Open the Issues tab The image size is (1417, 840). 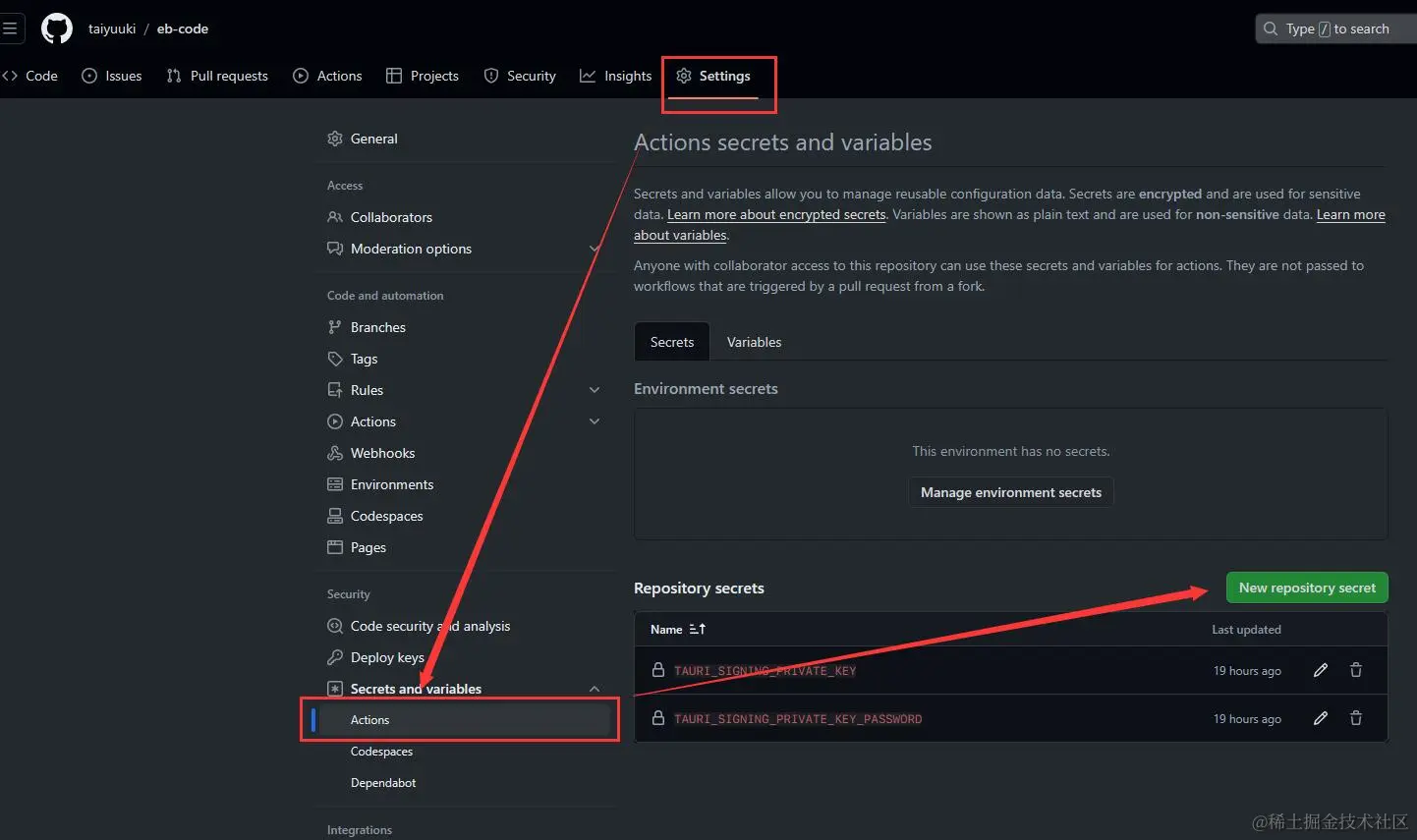point(112,76)
